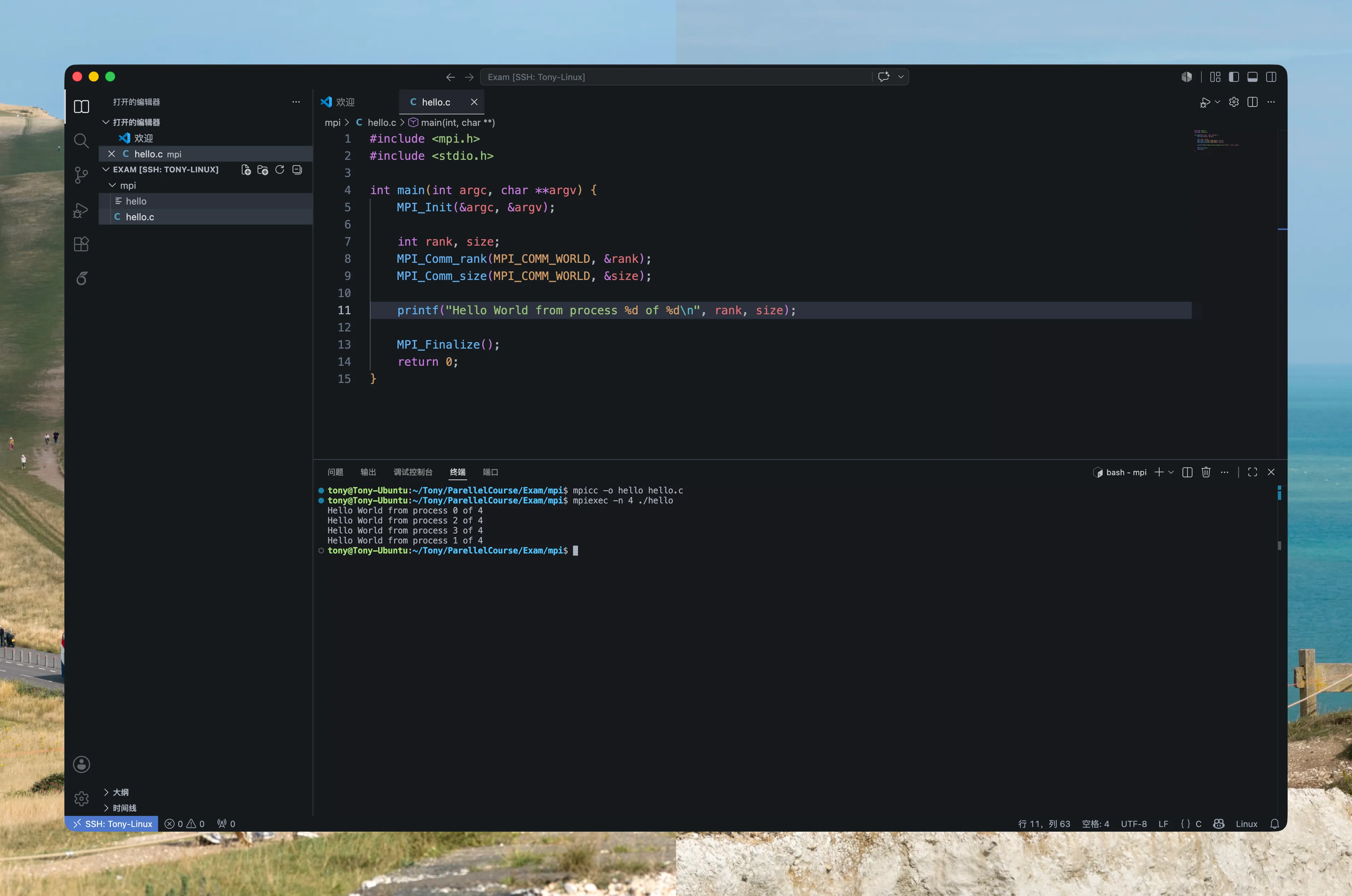Switch to the 端口 ports tab
The image size is (1352, 896).
click(x=490, y=473)
